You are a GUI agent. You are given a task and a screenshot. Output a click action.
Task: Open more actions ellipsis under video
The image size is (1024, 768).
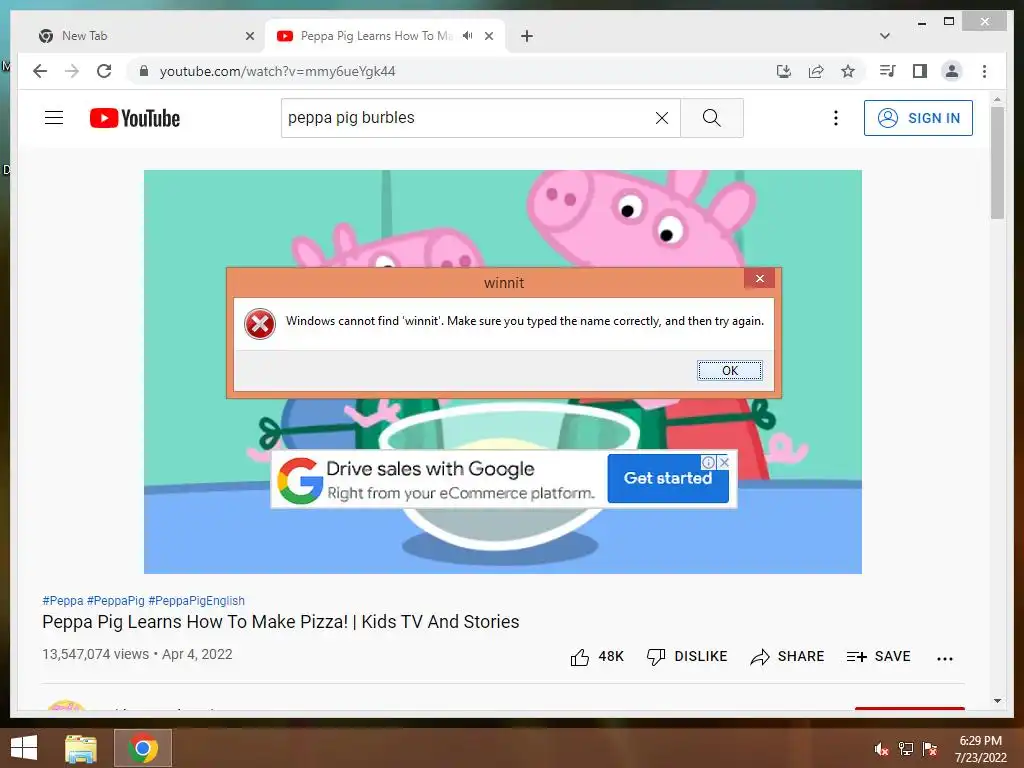[944, 658]
